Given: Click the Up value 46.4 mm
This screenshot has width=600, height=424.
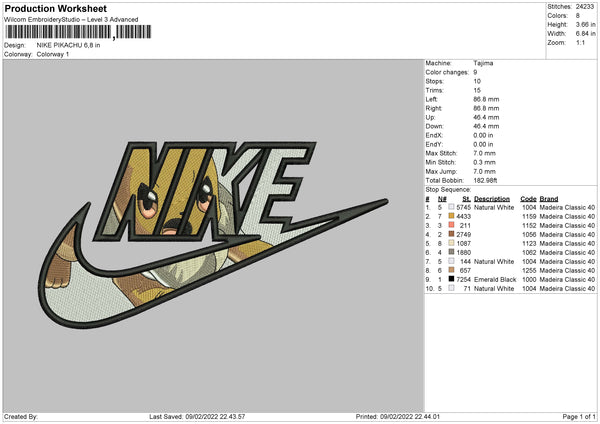Looking at the screenshot, I should pos(486,117).
